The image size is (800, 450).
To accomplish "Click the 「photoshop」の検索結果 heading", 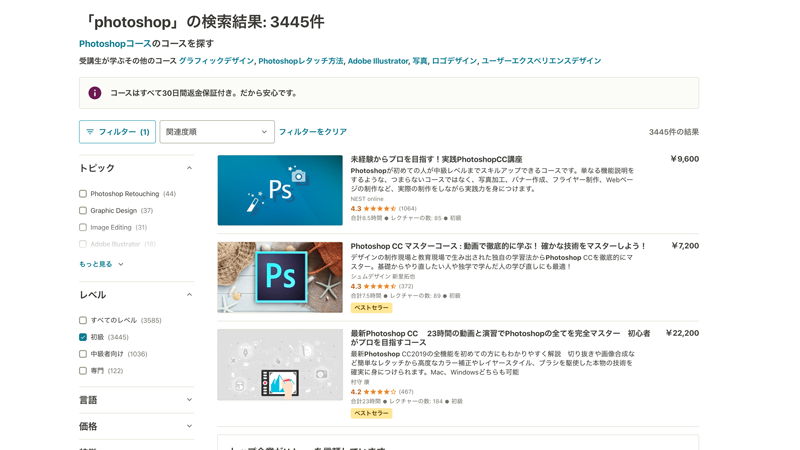I will [204, 22].
